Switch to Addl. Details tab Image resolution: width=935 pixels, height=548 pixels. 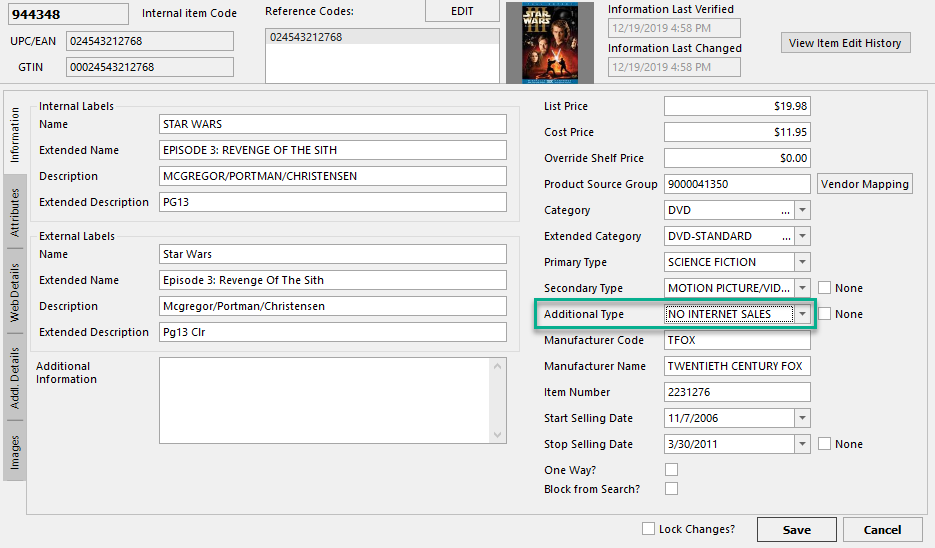coord(15,377)
